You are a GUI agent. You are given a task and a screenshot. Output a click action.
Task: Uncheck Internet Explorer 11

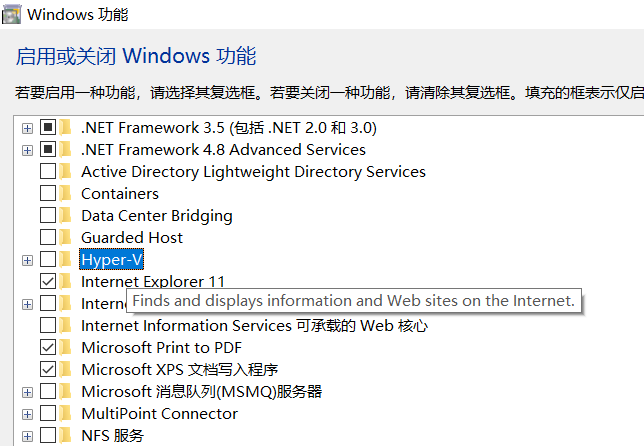(48, 282)
